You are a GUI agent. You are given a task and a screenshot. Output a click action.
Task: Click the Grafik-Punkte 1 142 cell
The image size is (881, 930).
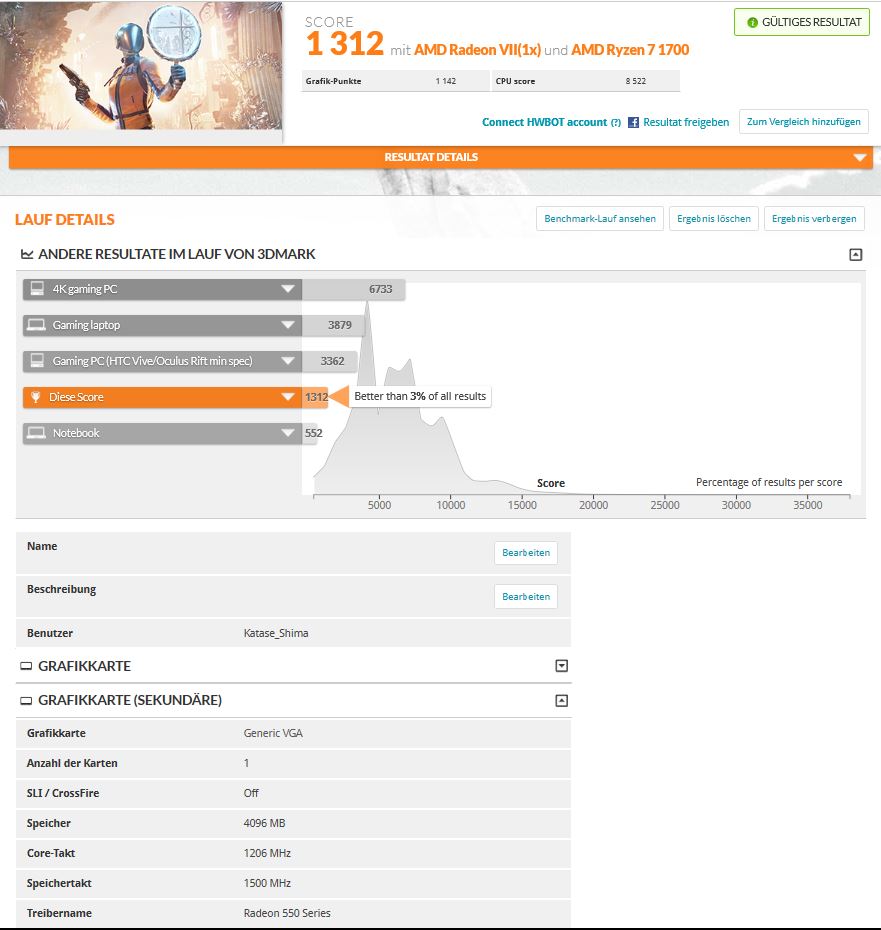click(x=395, y=81)
